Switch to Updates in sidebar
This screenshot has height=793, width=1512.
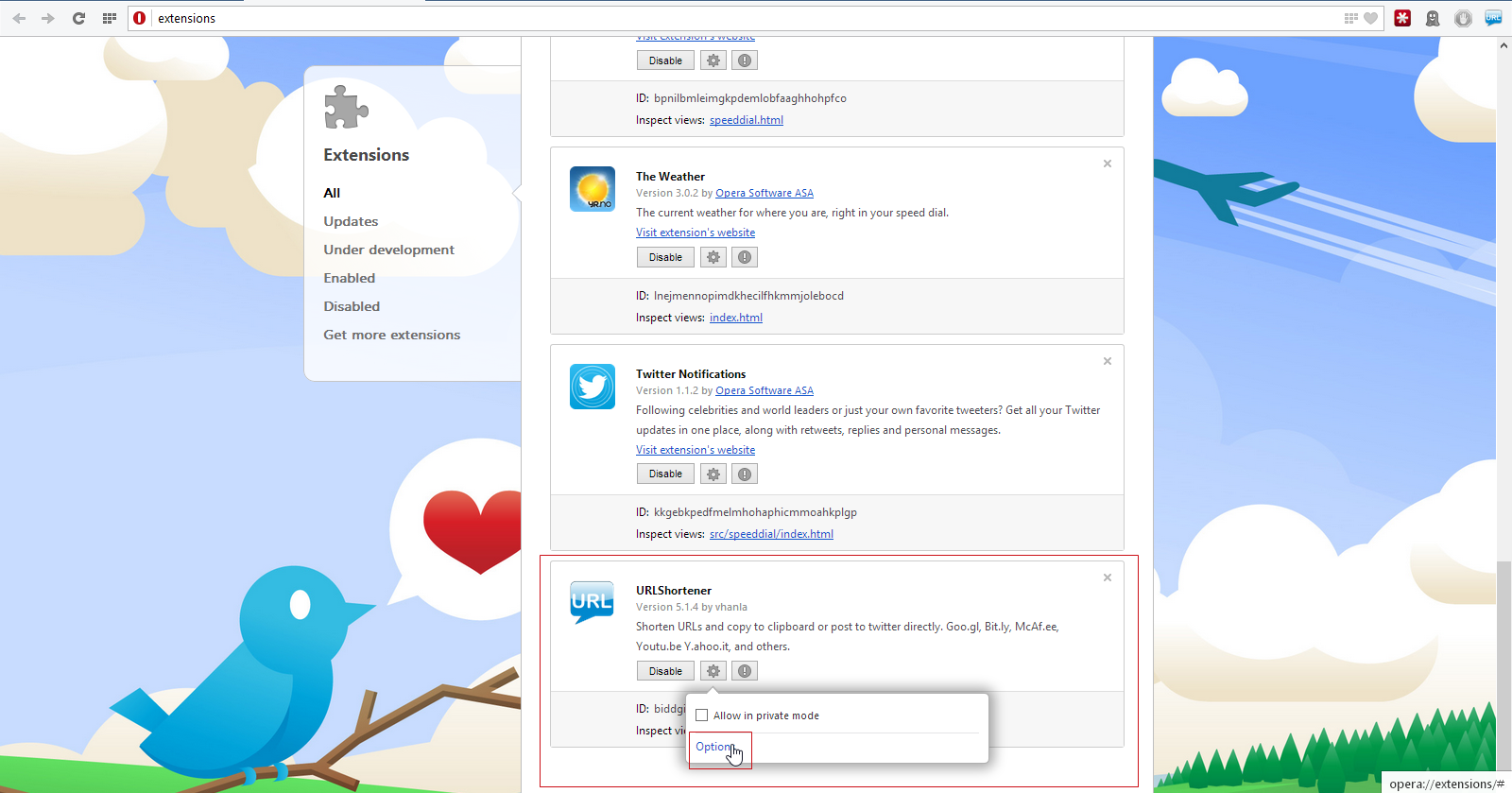351,221
